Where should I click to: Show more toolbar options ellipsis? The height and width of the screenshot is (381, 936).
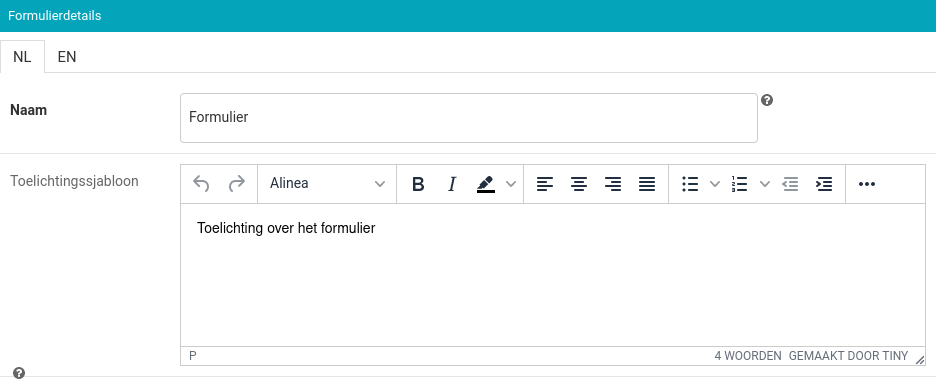click(x=866, y=184)
